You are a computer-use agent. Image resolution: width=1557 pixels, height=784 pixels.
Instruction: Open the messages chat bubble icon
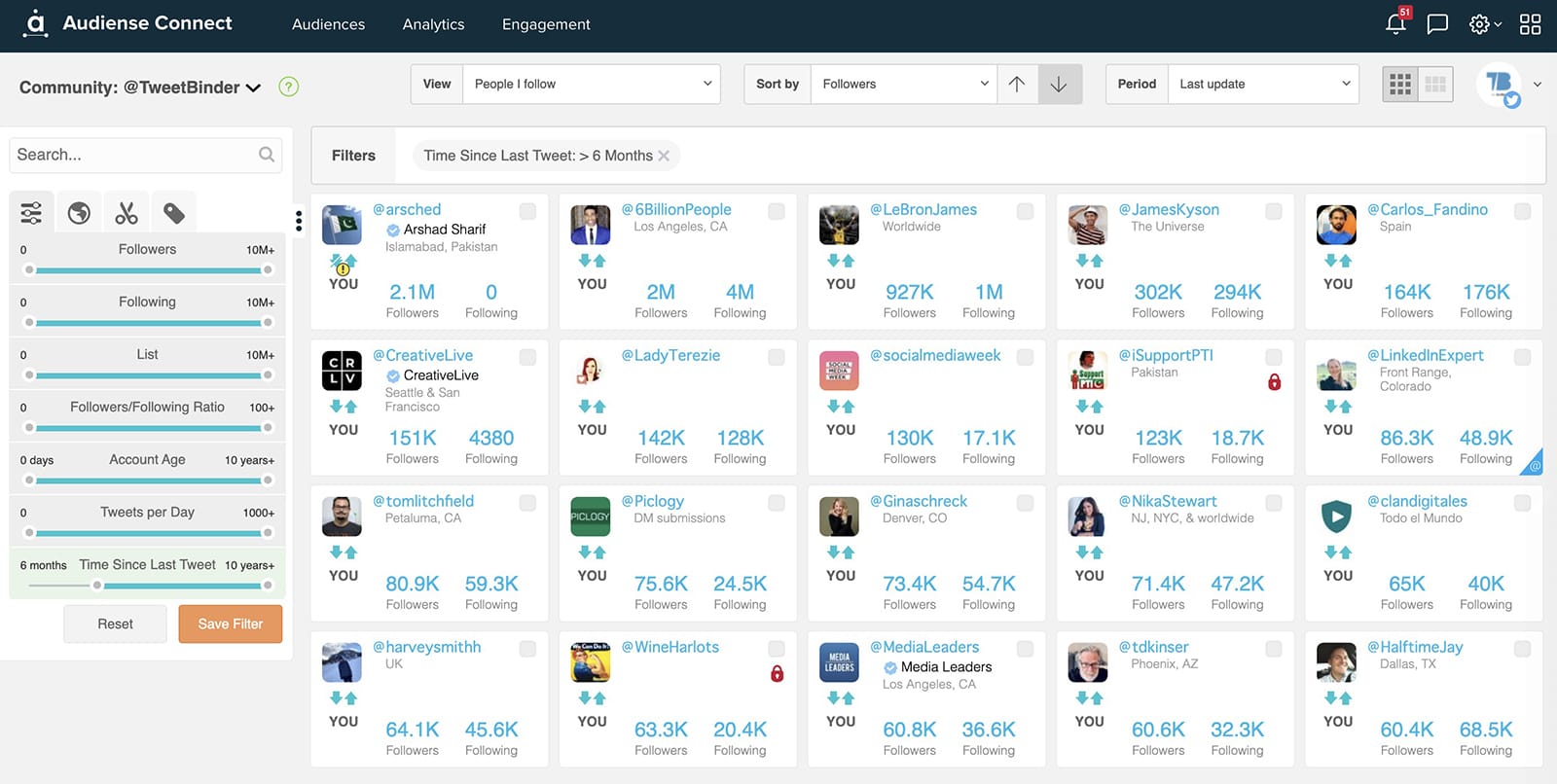tap(1437, 24)
